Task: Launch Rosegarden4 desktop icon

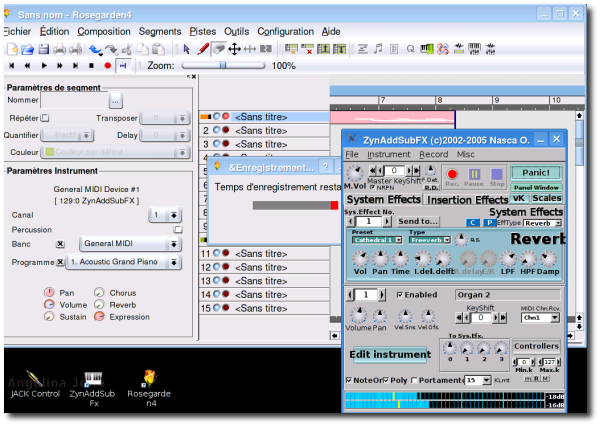Action: point(149,388)
